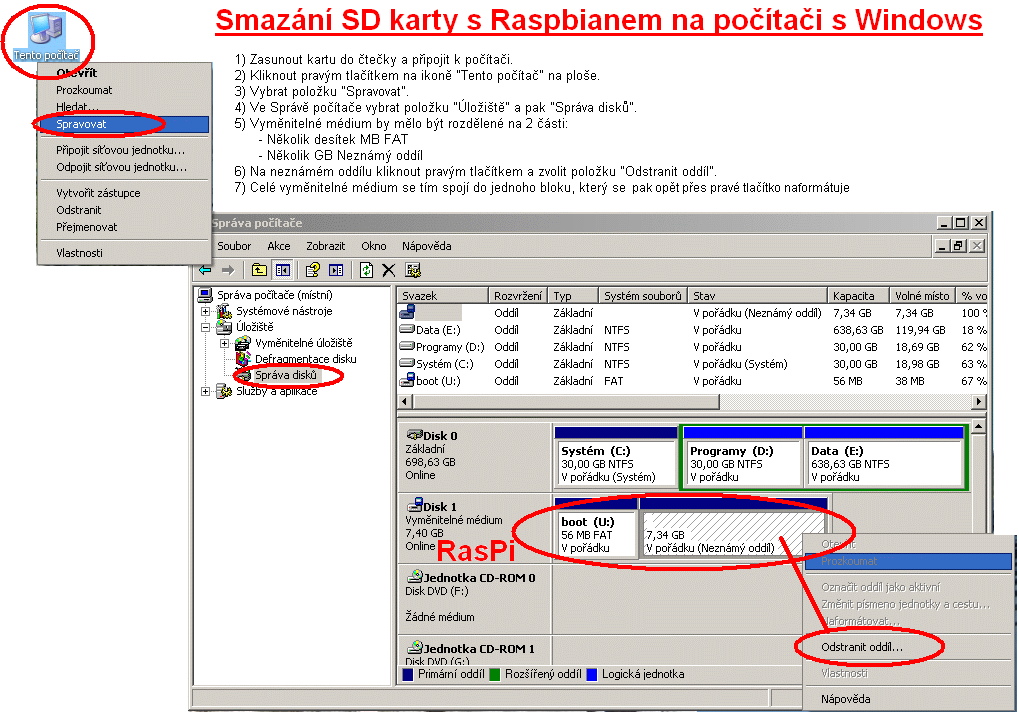Click the action pane toolbar icon beside Help
Screen dimensions: 1019x712
(x=336, y=270)
